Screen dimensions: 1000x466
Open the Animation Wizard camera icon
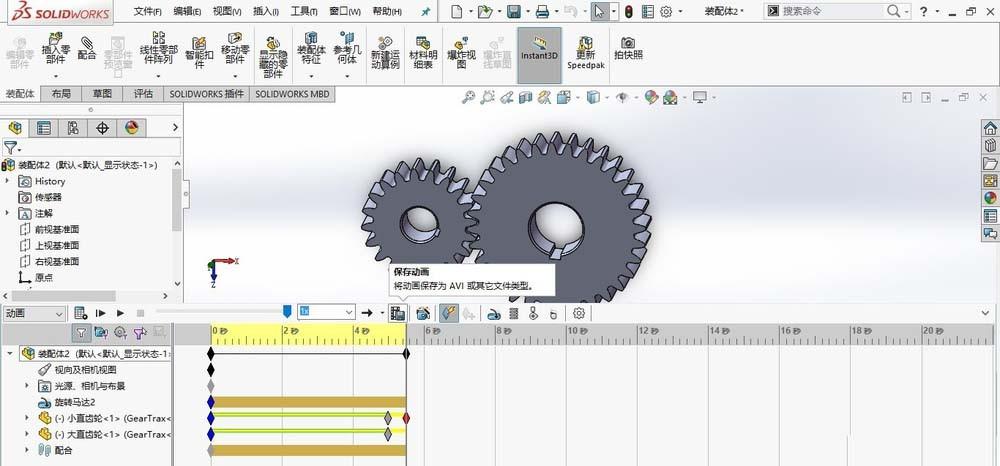point(422,313)
